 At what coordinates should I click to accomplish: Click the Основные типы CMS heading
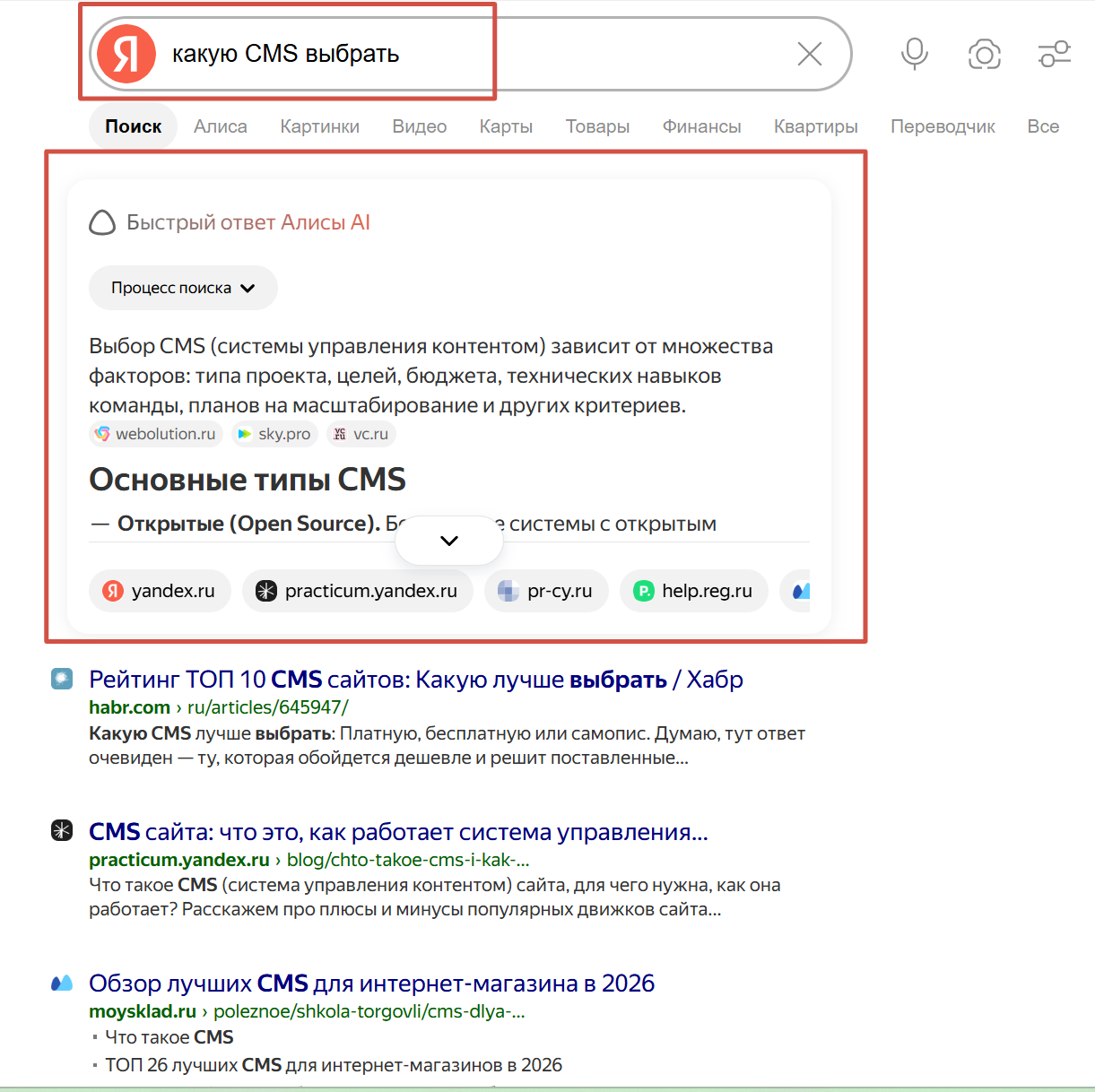(x=248, y=480)
